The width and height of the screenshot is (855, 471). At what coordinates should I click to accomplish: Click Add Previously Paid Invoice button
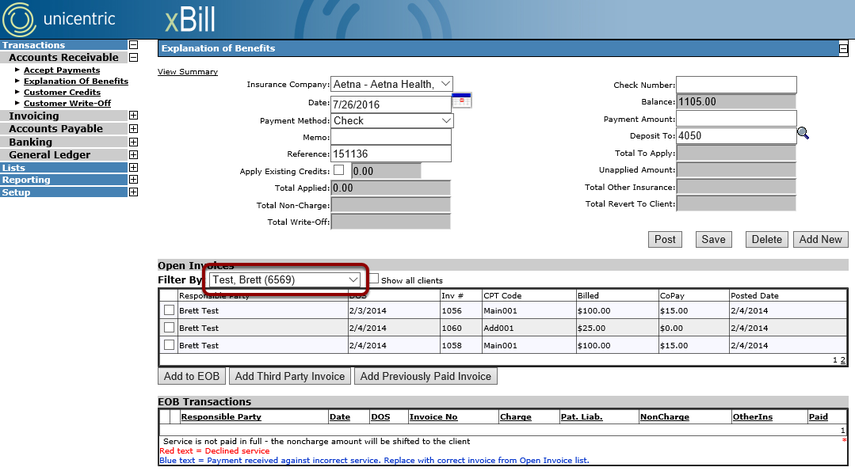tap(425, 376)
